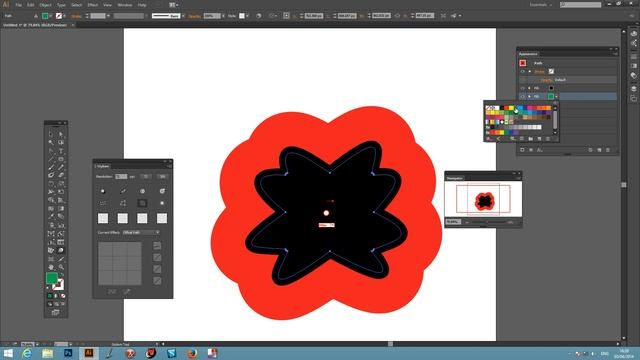Open Essentials workspace switcher
The height and width of the screenshot is (360, 640).
pyautogui.click(x=541, y=4)
